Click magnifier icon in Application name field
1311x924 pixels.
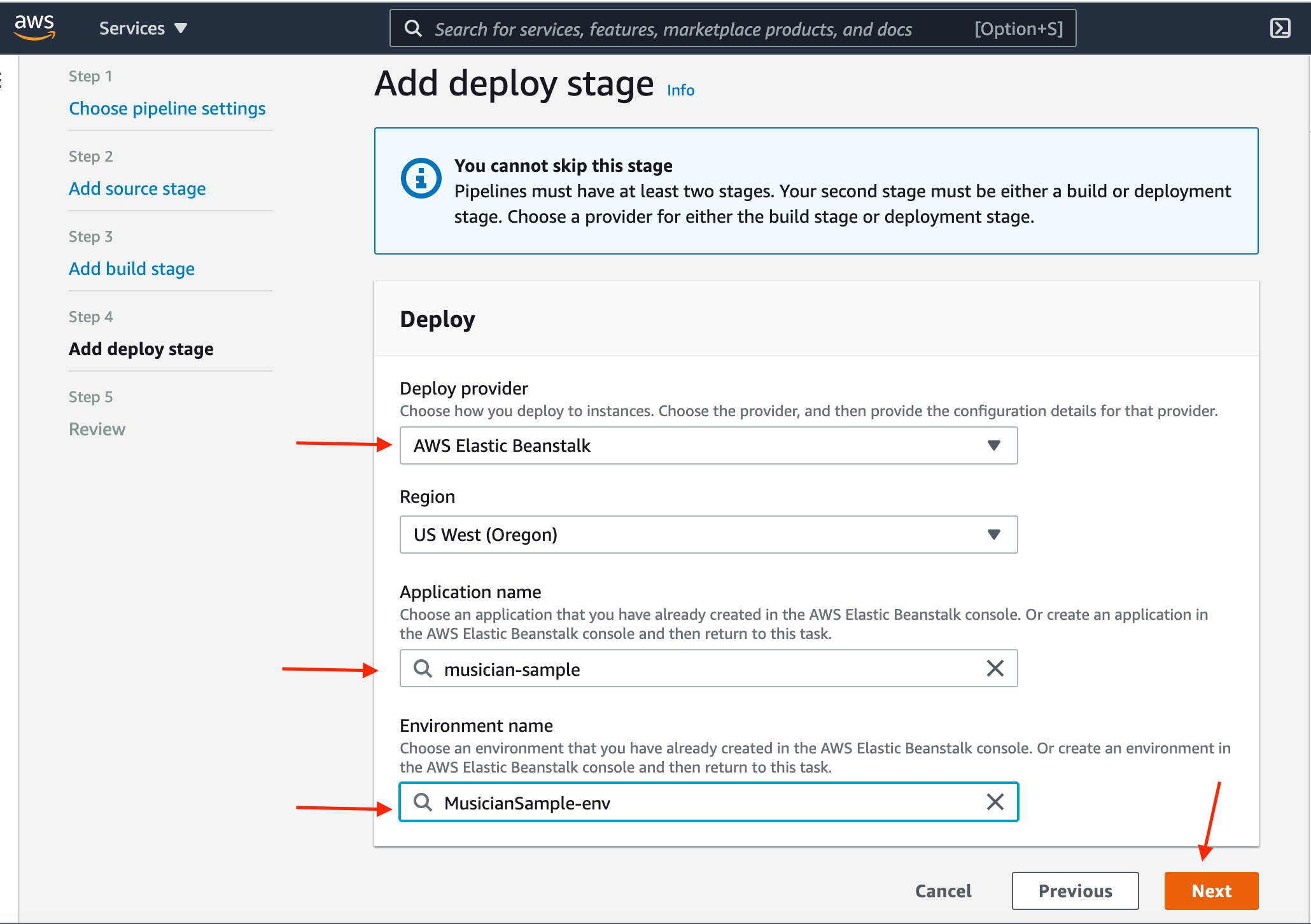point(423,668)
